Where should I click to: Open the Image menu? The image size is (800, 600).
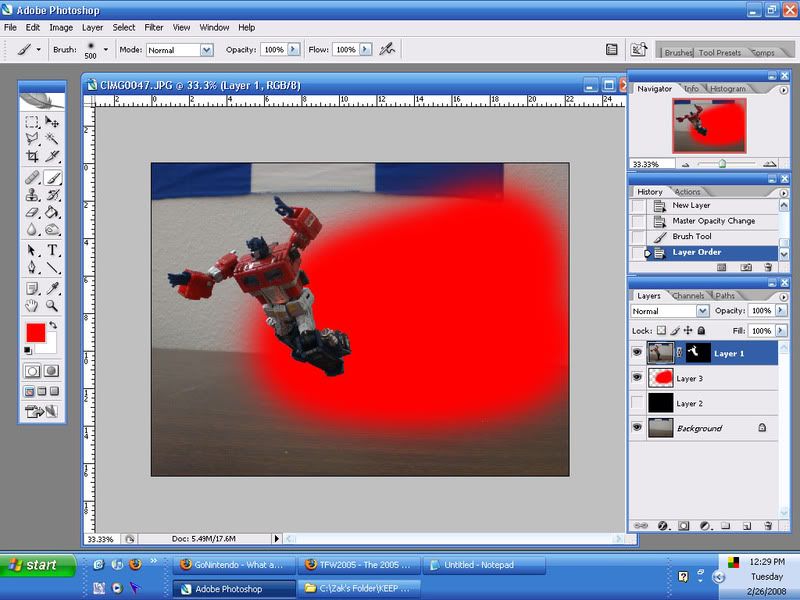(x=61, y=28)
